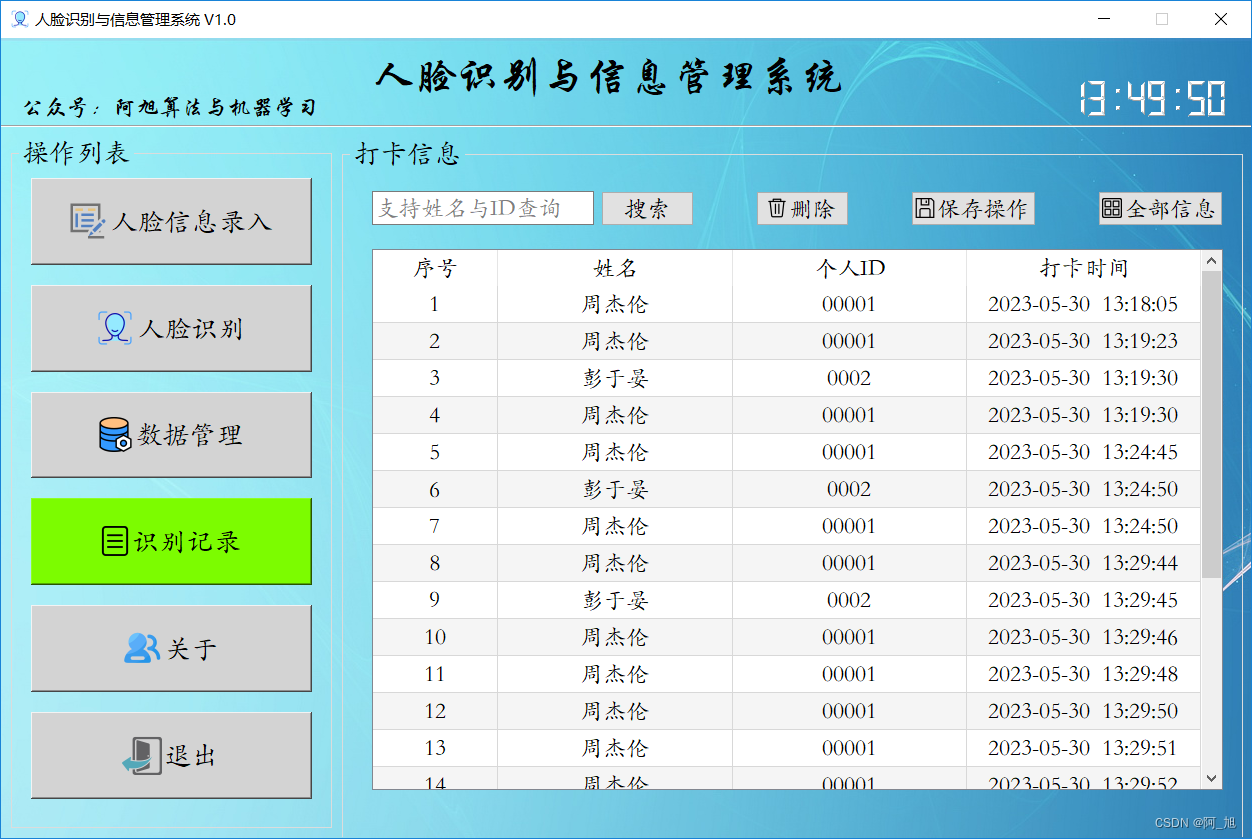The width and height of the screenshot is (1252, 839).
Task: Click the vertical scrollbar thumb of table
Action: coord(1211,425)
